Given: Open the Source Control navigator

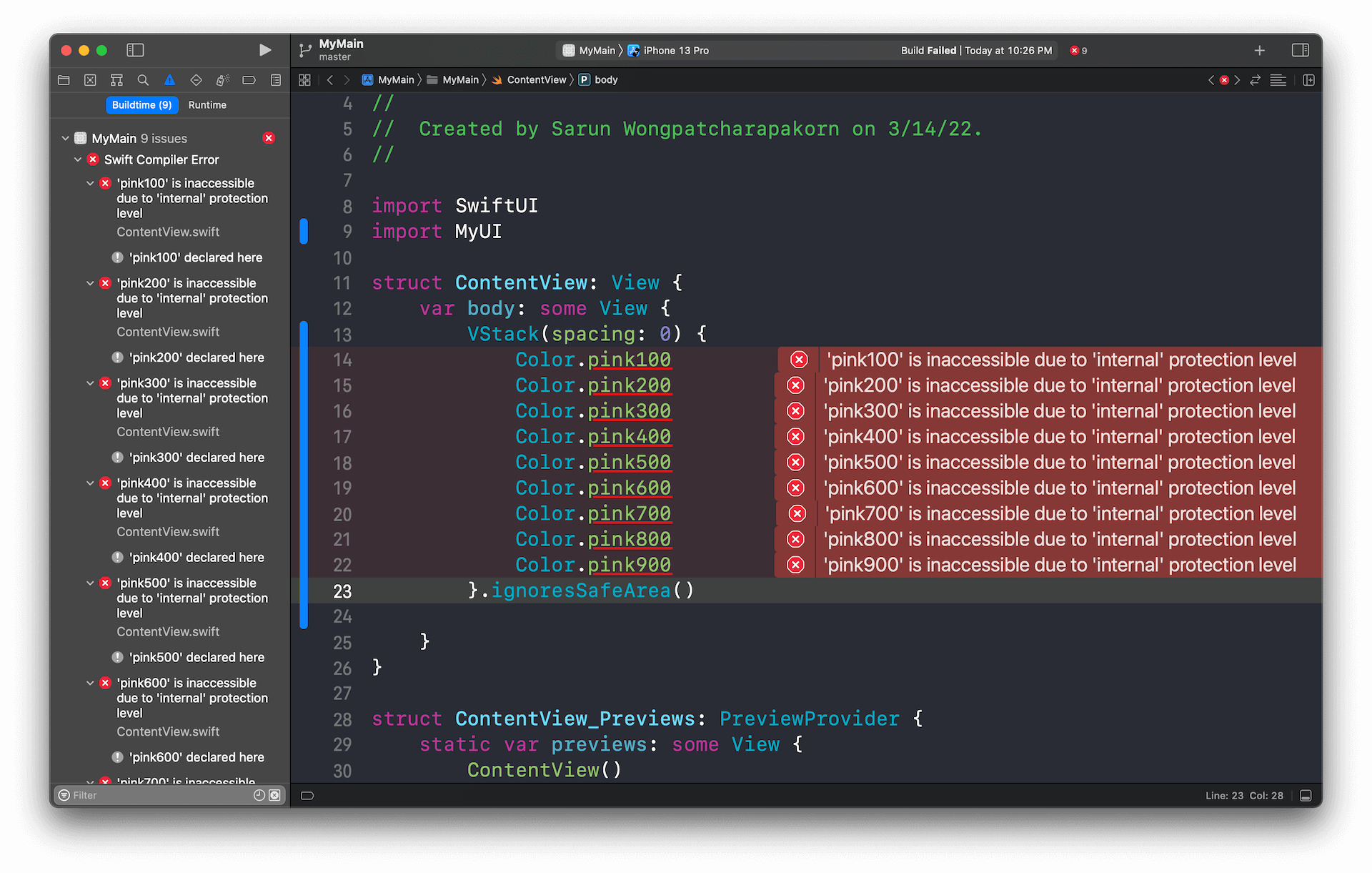Looking at the screenshot, I should [x=90, y=80].
